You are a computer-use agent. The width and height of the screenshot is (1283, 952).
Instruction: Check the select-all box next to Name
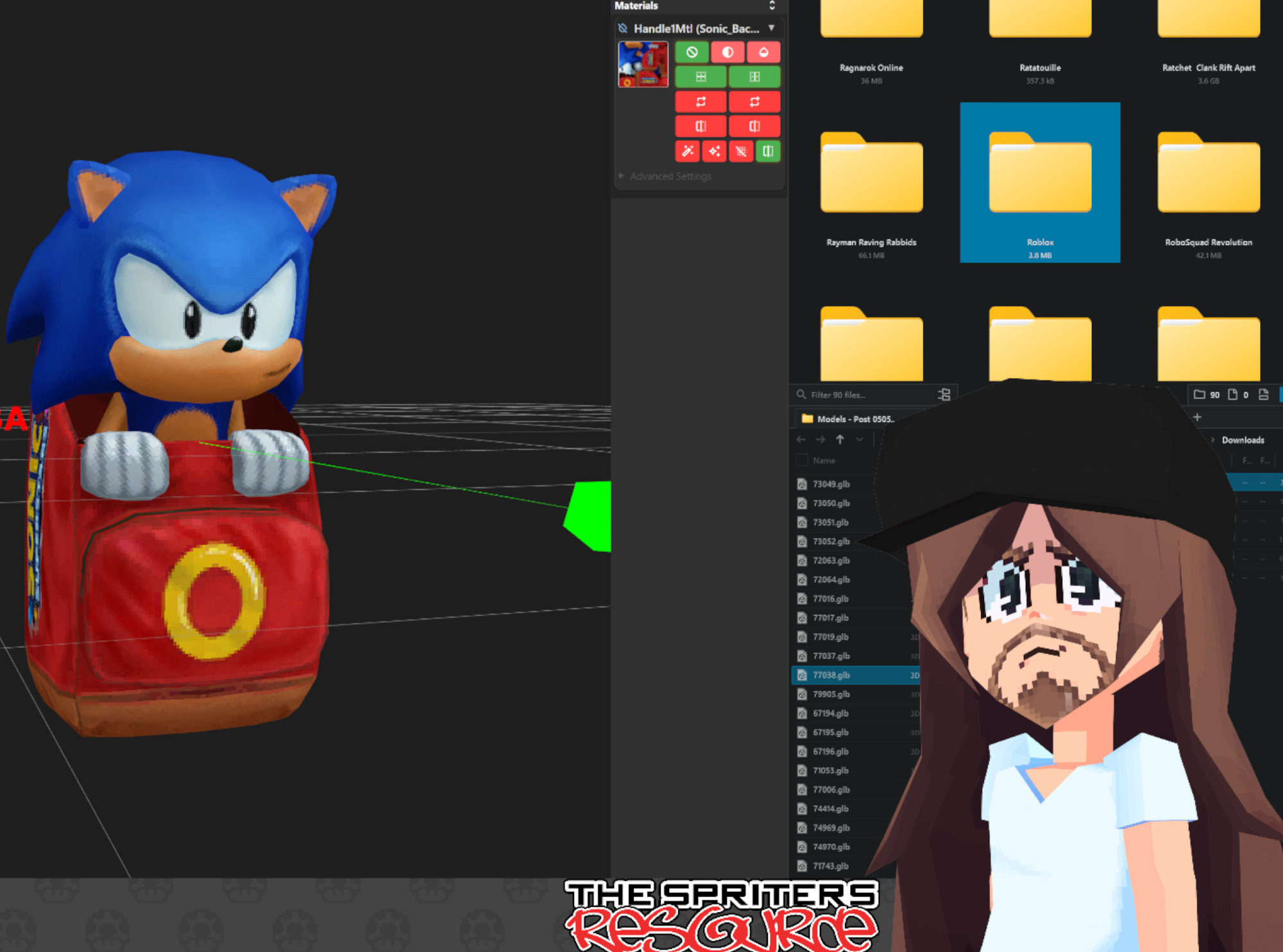click(x=801, y=461)
